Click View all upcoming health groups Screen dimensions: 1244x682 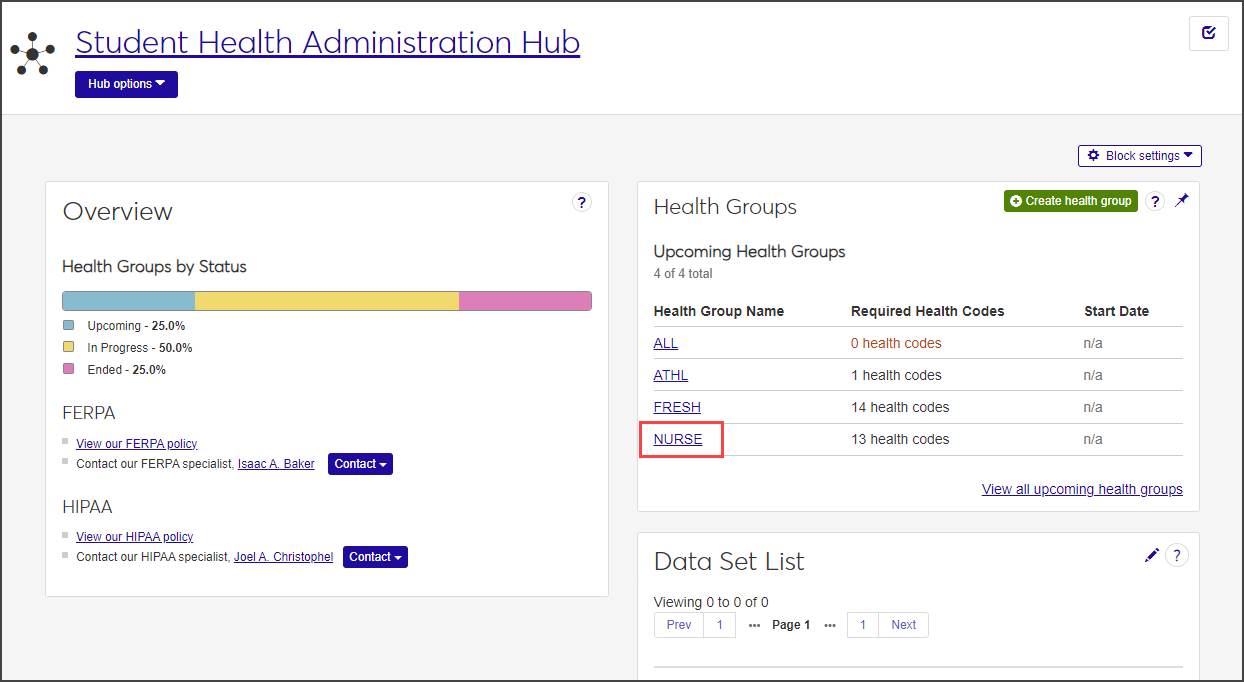coord(1082,489)
